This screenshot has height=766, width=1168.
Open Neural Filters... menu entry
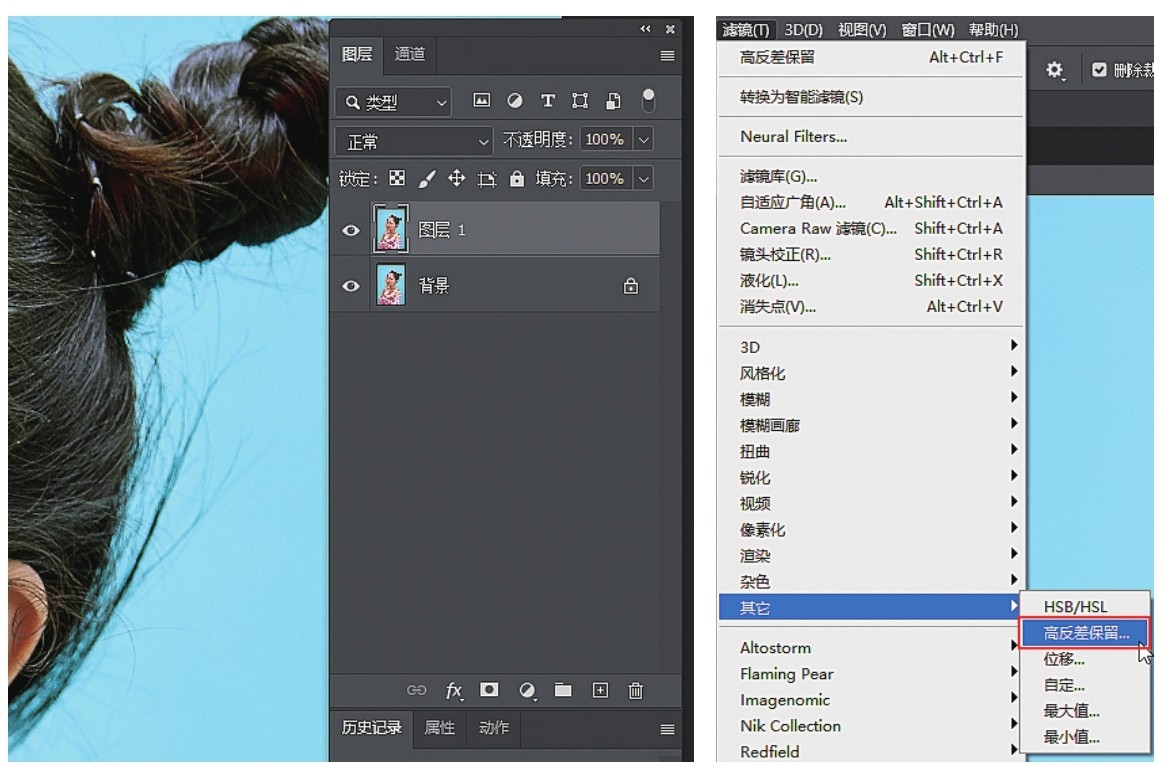tap(793, 137)
